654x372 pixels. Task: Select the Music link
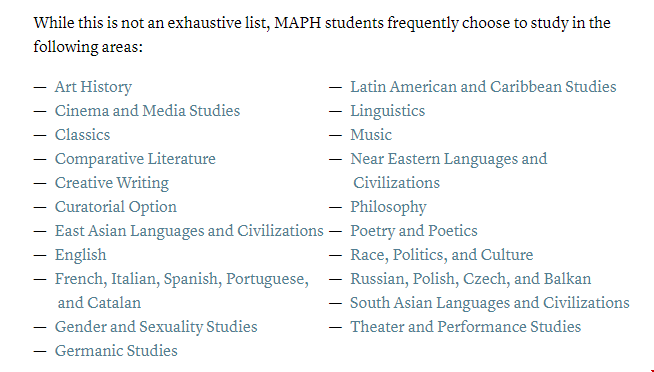tap(371, 135)
